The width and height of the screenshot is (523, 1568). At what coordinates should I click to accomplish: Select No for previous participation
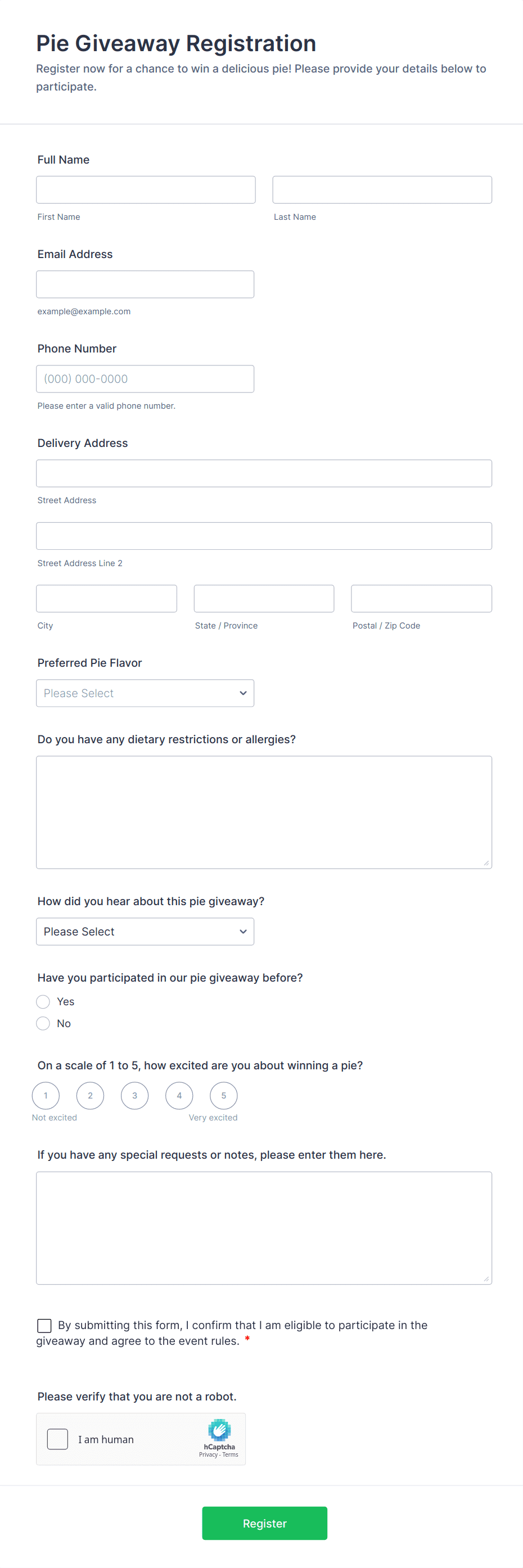43,1023
